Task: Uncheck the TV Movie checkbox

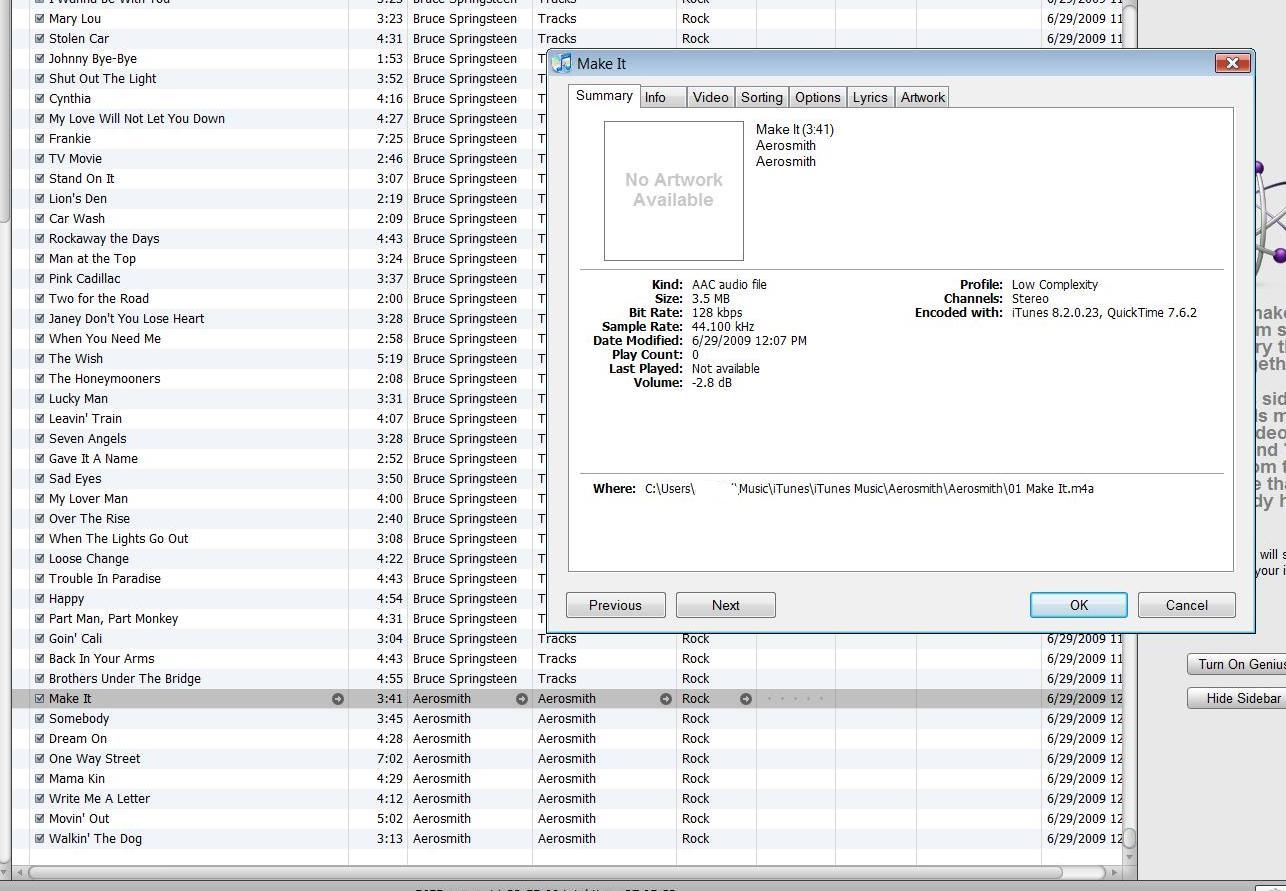Action: 39,159
